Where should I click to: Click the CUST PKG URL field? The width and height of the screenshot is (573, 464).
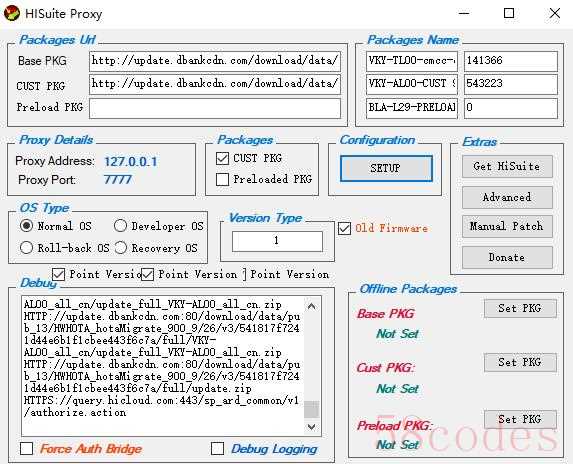(x=215, y=84)
